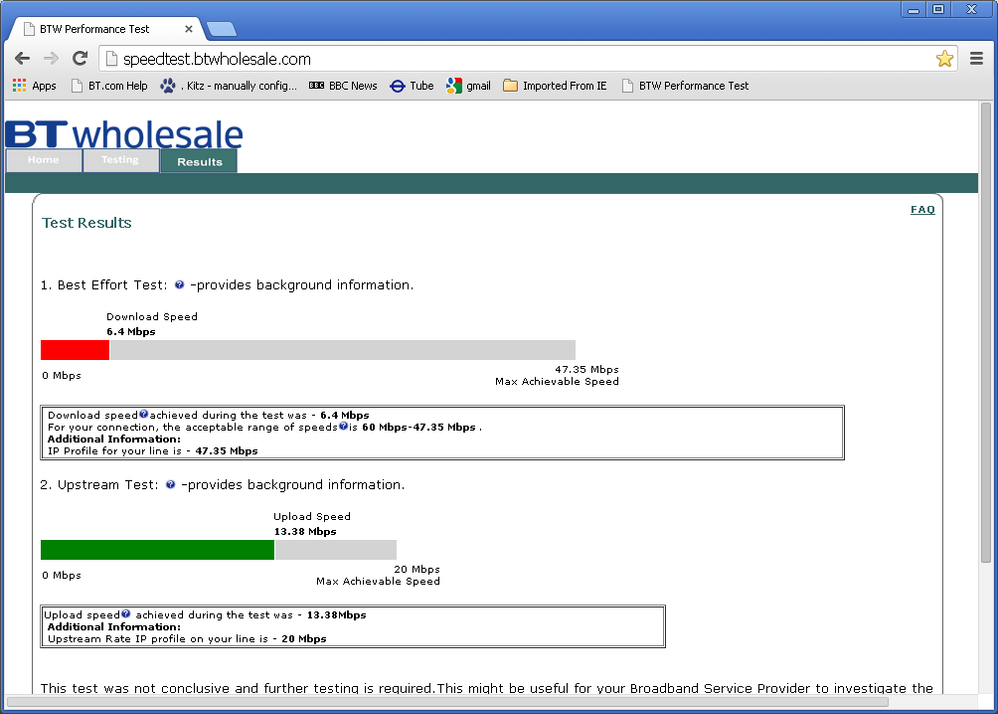Screen dimensions: 998x714
Task: Click the Test Results heading
Action: pyautogui.click(x=87, y=223)
